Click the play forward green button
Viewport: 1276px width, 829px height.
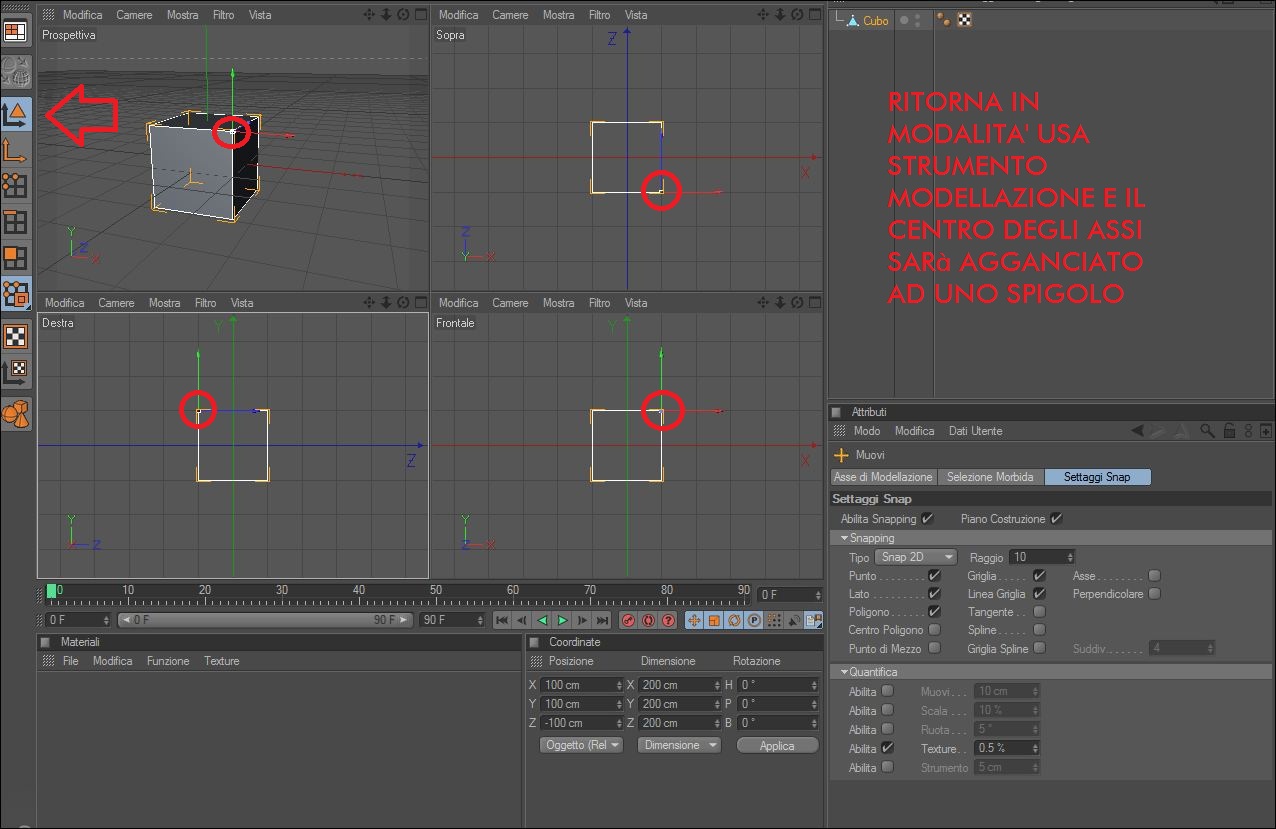pyautogui.click(x=562, y=620)
